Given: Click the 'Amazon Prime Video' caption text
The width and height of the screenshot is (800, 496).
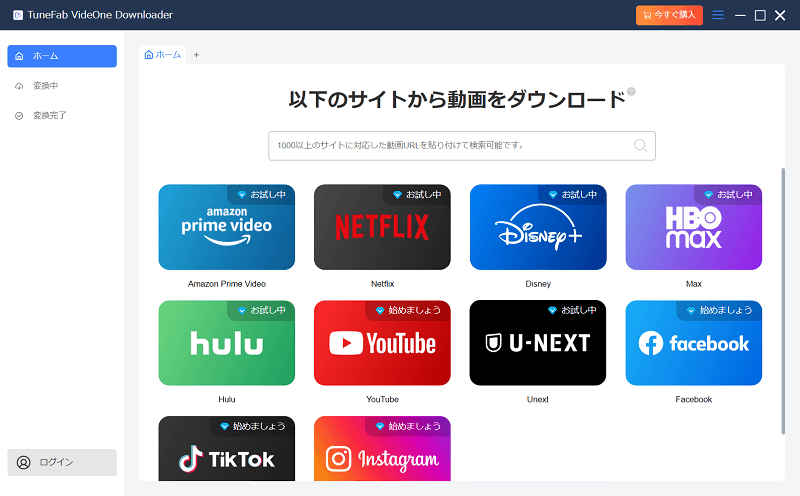Looking at the screenshot, I should (227, 284).
